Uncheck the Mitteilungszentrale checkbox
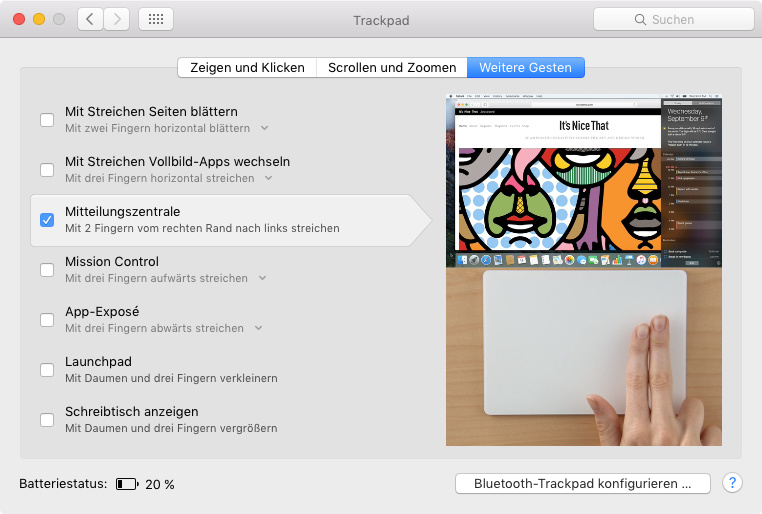This screenshot has height=514, width=762. [47, 220]
